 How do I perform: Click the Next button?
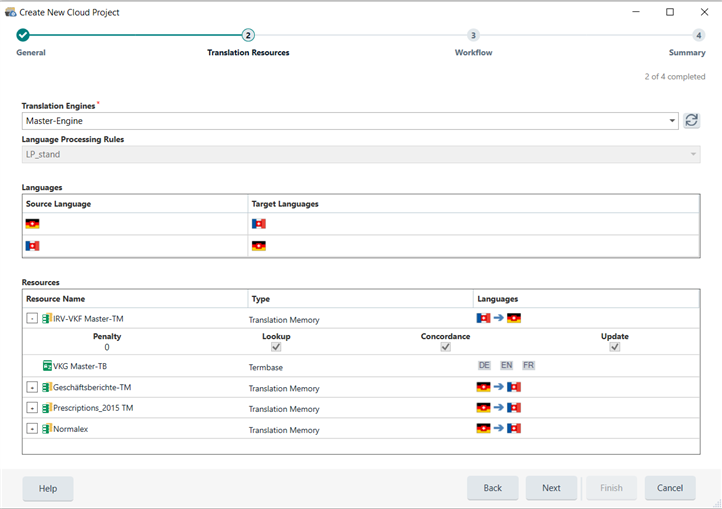pos(551,488)
